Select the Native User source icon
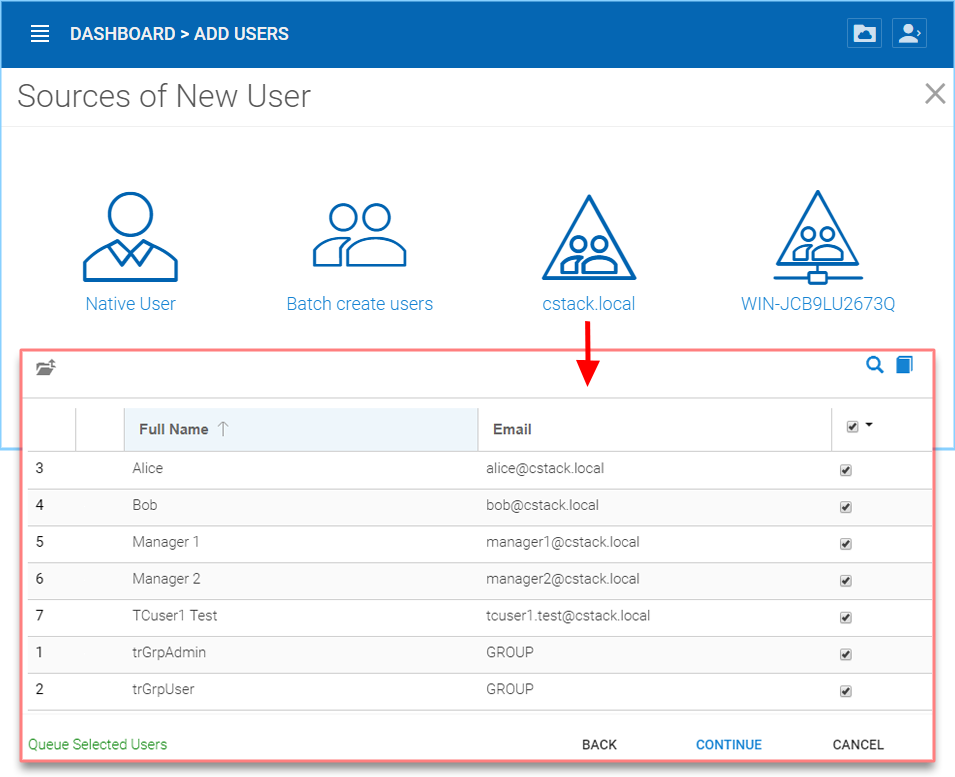This screenshot has width=955, height=777. (130, 237)
